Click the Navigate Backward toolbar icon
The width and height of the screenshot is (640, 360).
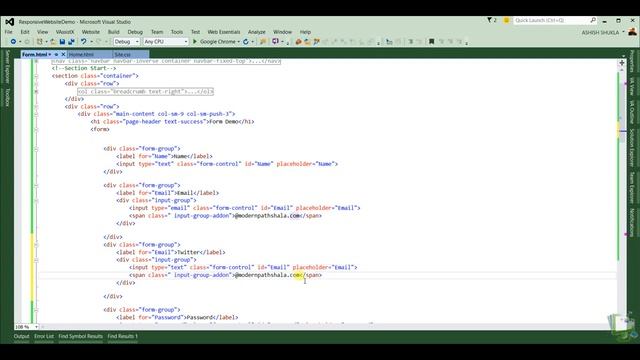click(x=13, y=42)
